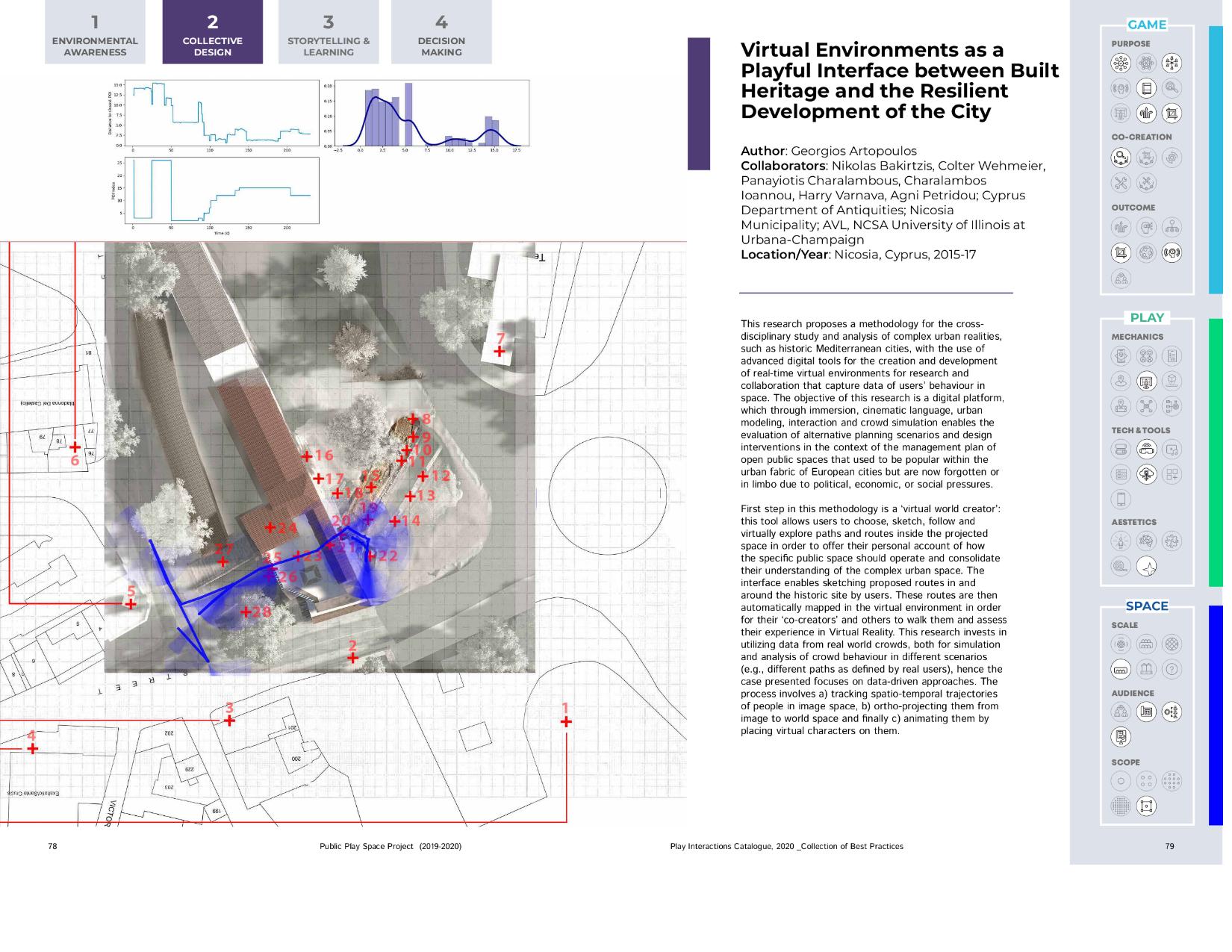This screenshot has width=1232, height=952.
Task: Select the gear workflow icon under Audience
Action: coord(1172,712)
